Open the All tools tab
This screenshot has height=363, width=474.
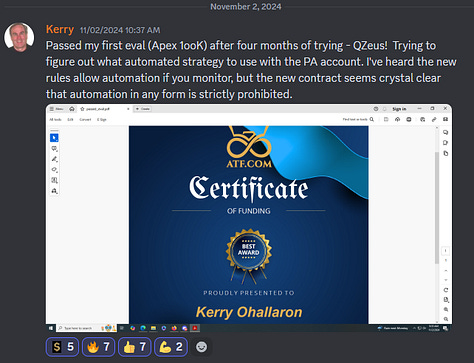coord(55,119)
